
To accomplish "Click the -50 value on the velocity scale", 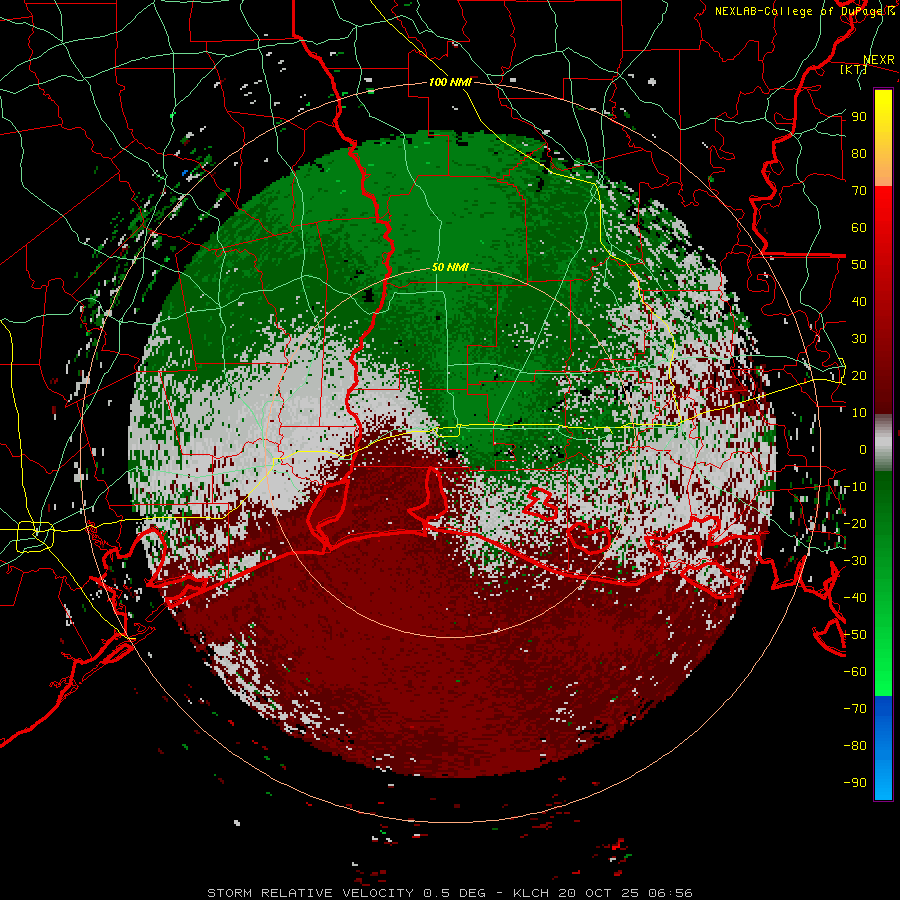I will 855,635.
